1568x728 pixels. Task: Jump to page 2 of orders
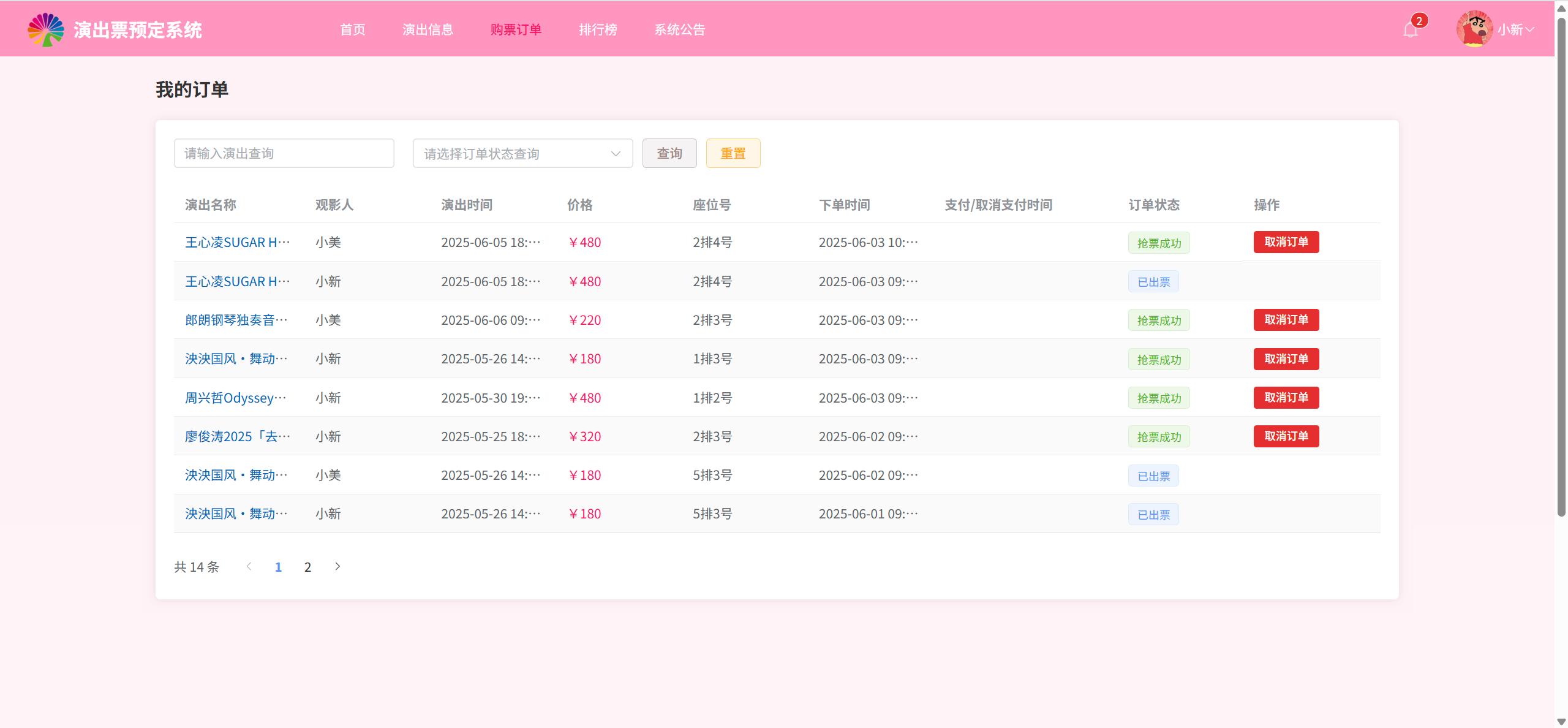pyautogui.click(x=307, y=567)
